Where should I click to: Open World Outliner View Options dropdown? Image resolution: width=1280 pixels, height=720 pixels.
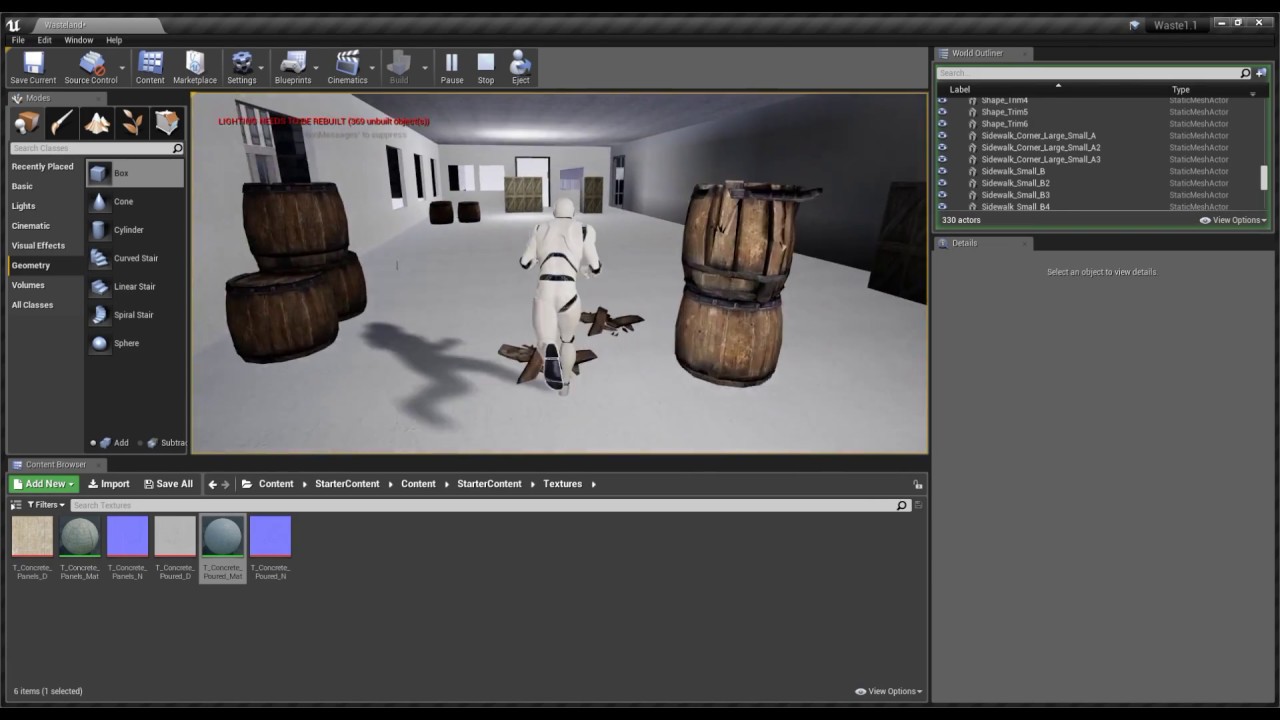(1233, 220)
